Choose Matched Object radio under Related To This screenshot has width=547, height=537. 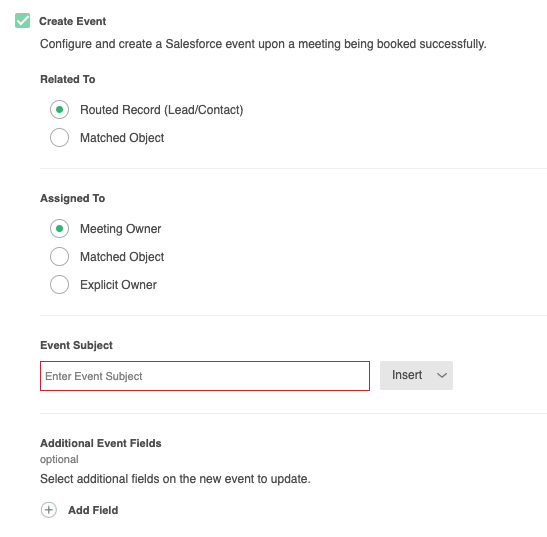pyautogui.click(x=59, y=137)
